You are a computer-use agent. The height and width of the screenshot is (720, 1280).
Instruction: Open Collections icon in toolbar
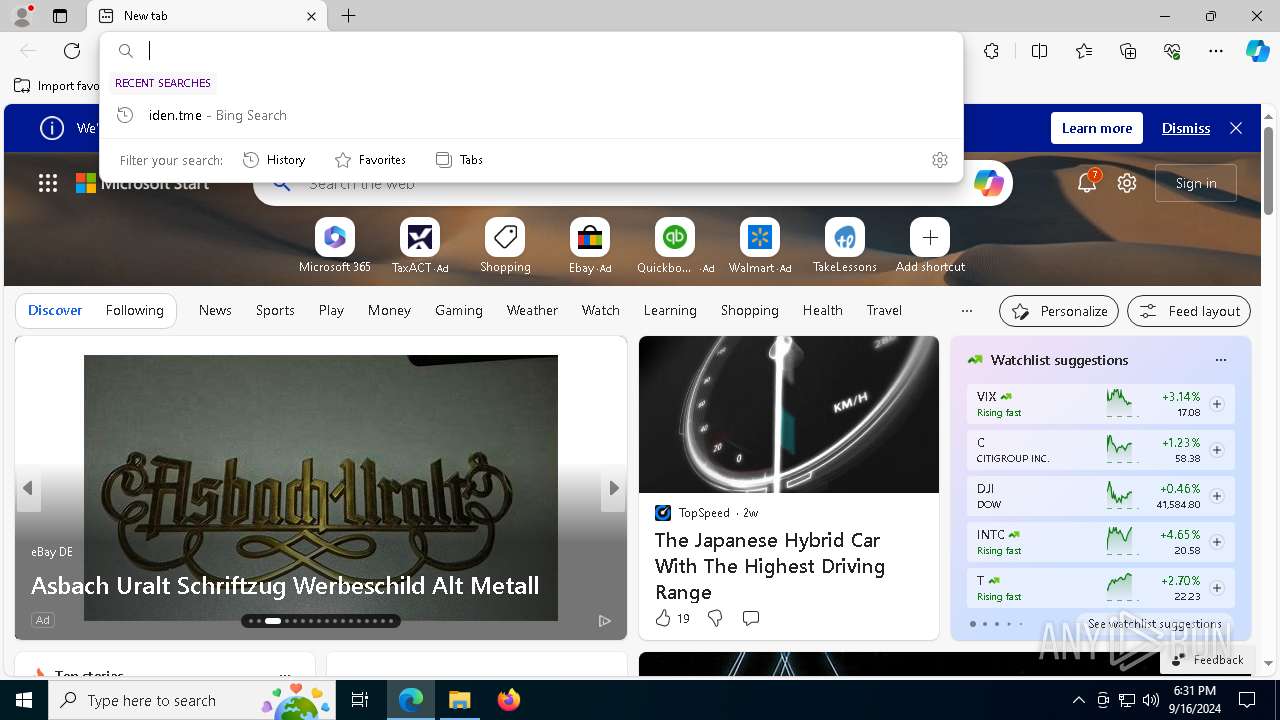(x=1128, y=51)
